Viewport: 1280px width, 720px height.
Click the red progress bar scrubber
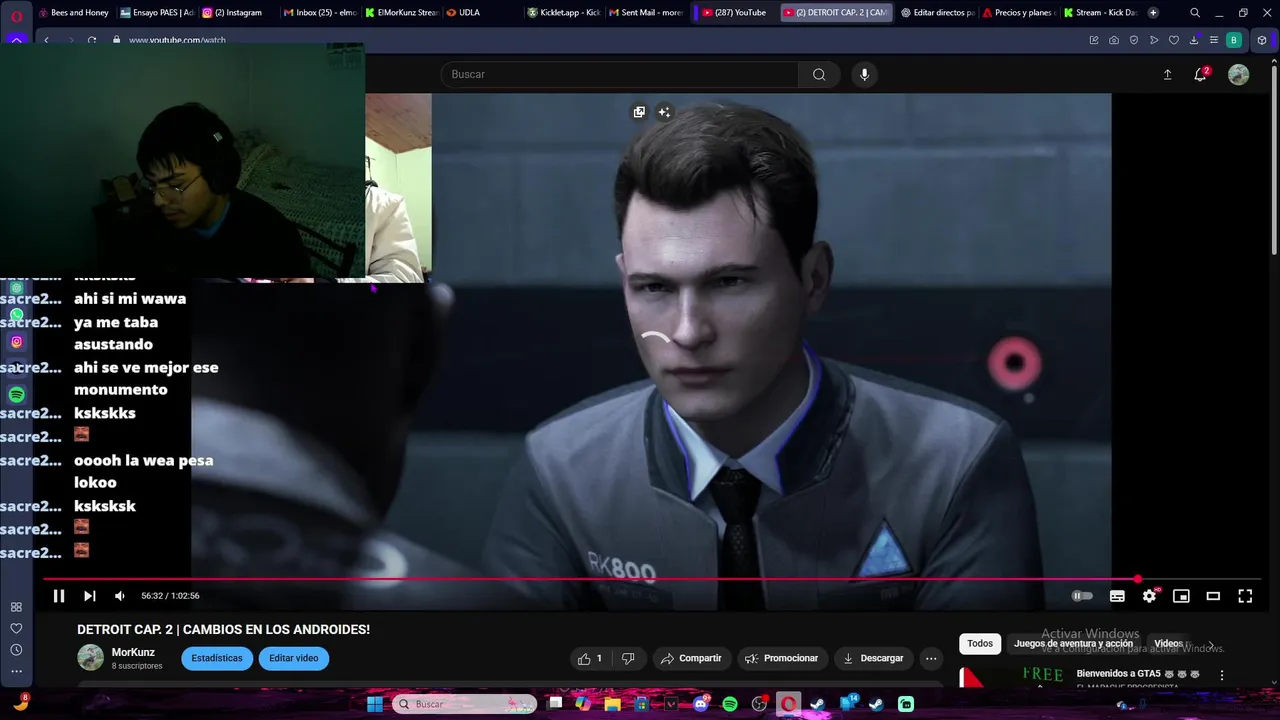(x=1138, y=579)
